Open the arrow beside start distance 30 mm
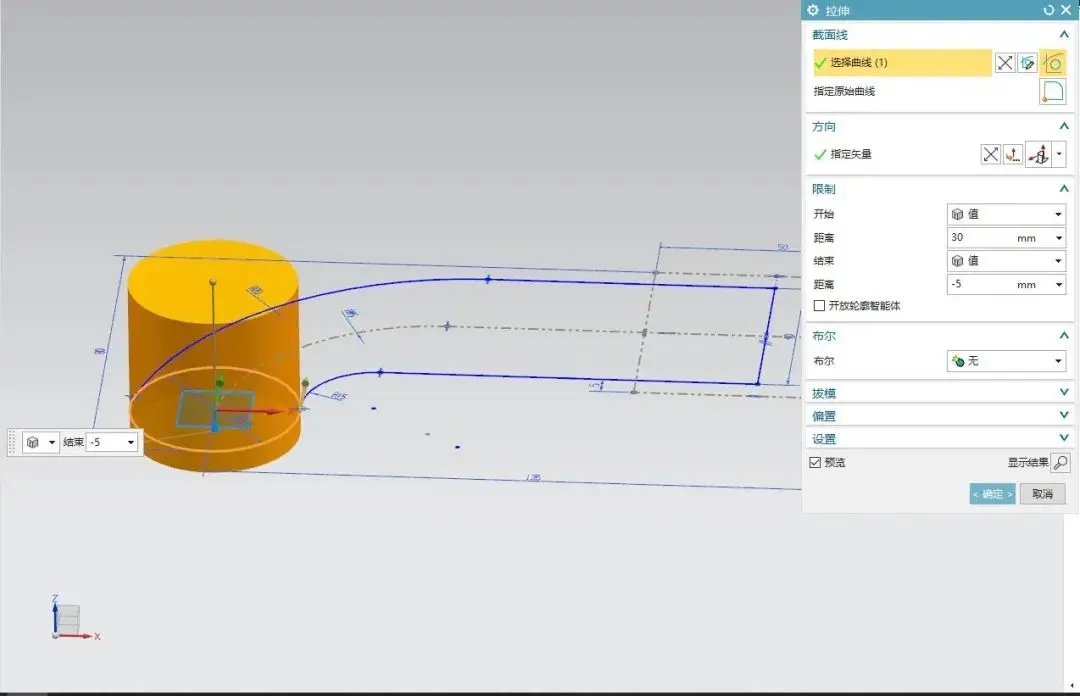Viewport: 1080px width, 696px height. click(1059, 238)
